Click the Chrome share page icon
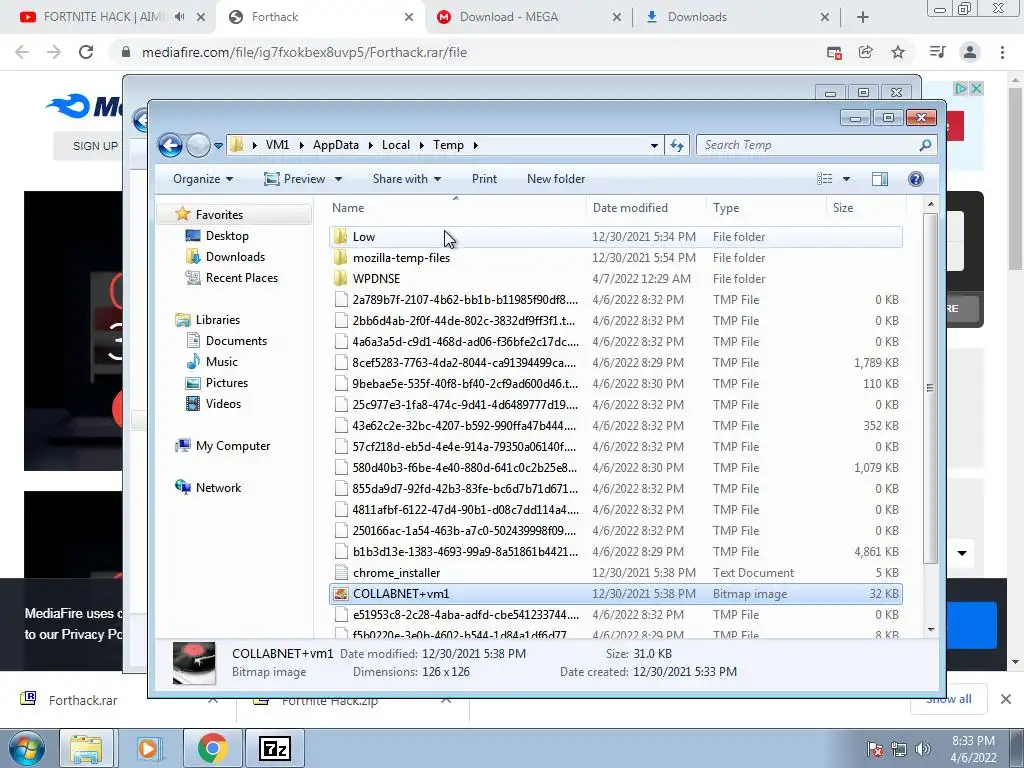The width and height of the screenshot is (1024, 768). point(865,52)
